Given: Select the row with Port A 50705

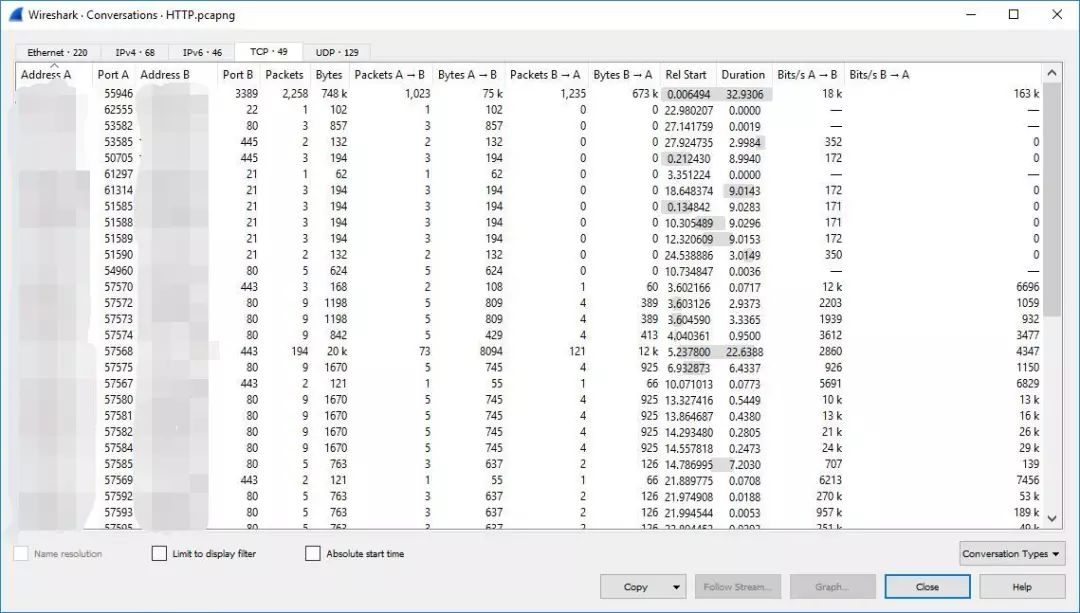Looking at the screenshot, I should pyautogui.click(x=529, y=158).
